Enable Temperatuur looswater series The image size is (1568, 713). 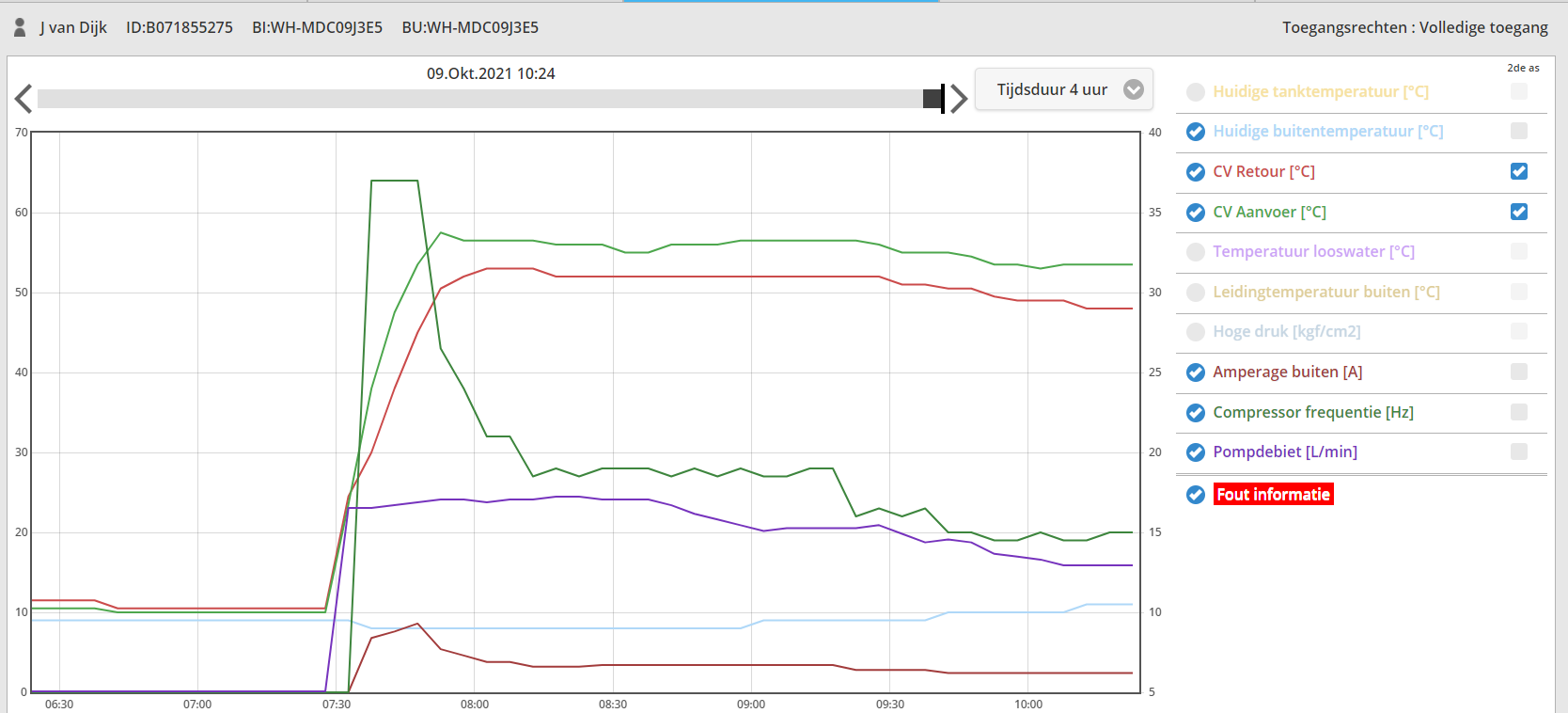(1196, 252)
